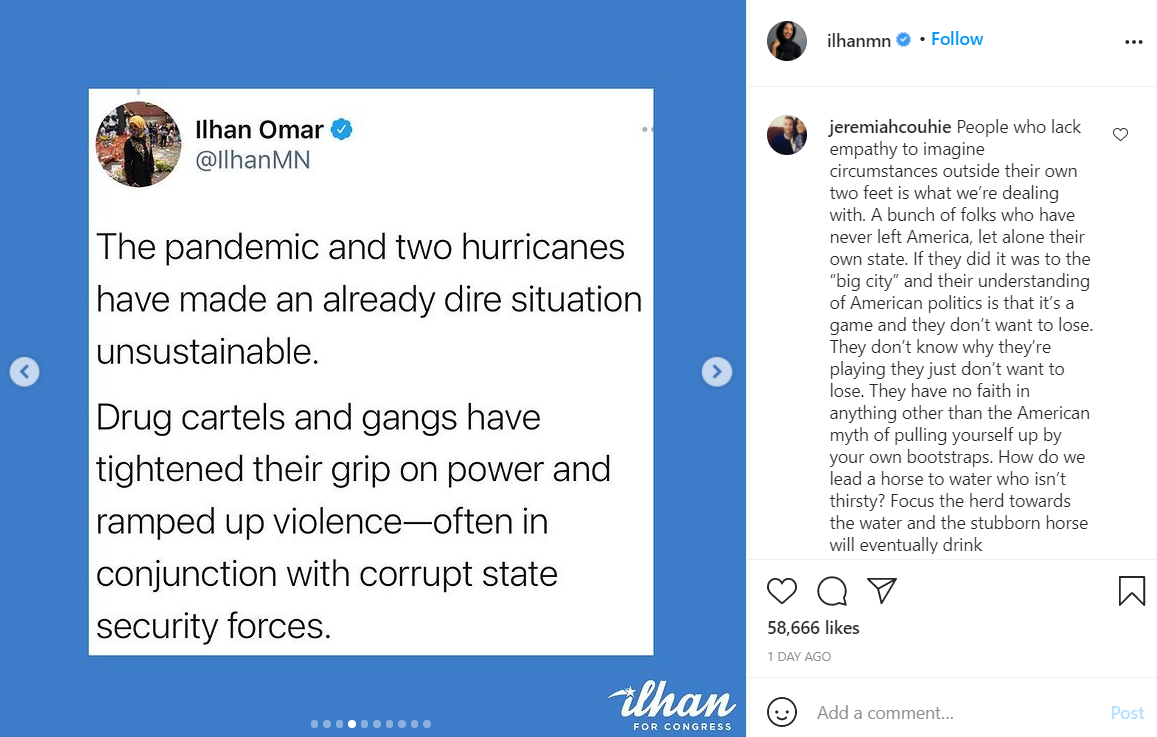Go to previous carousel slide
Viewport: 1157px width, 737px height.
pyautogui.click(x=25, y=372)
